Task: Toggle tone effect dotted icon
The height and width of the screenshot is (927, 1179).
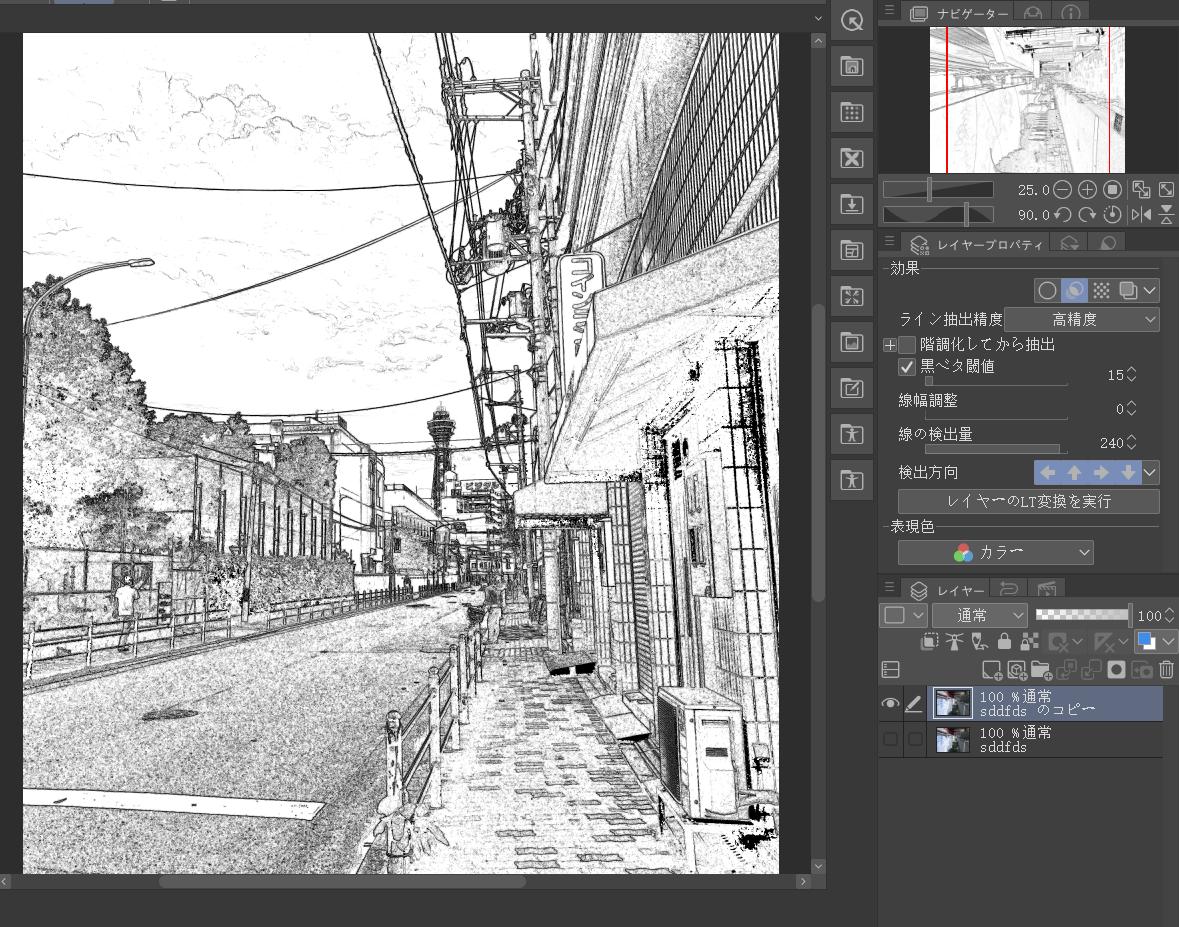Action: (x=1102, y=290)
